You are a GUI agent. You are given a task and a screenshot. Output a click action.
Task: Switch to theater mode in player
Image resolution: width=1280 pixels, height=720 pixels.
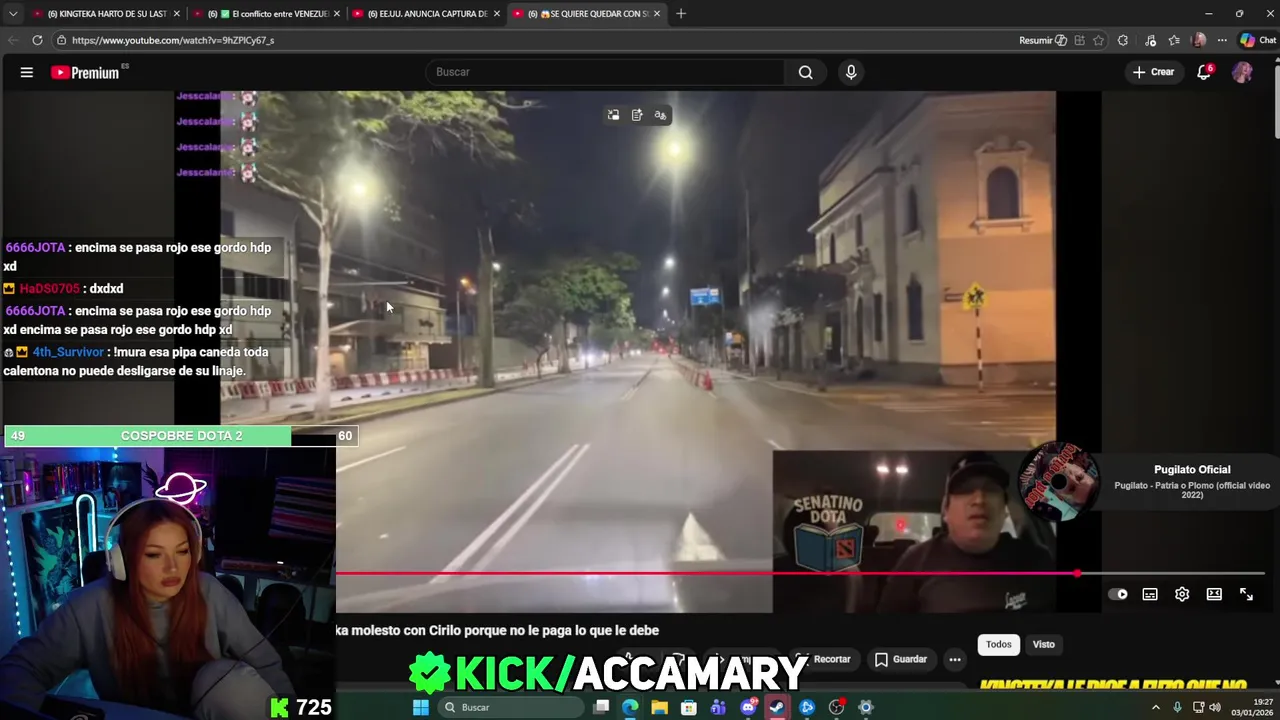[1214, 594]
